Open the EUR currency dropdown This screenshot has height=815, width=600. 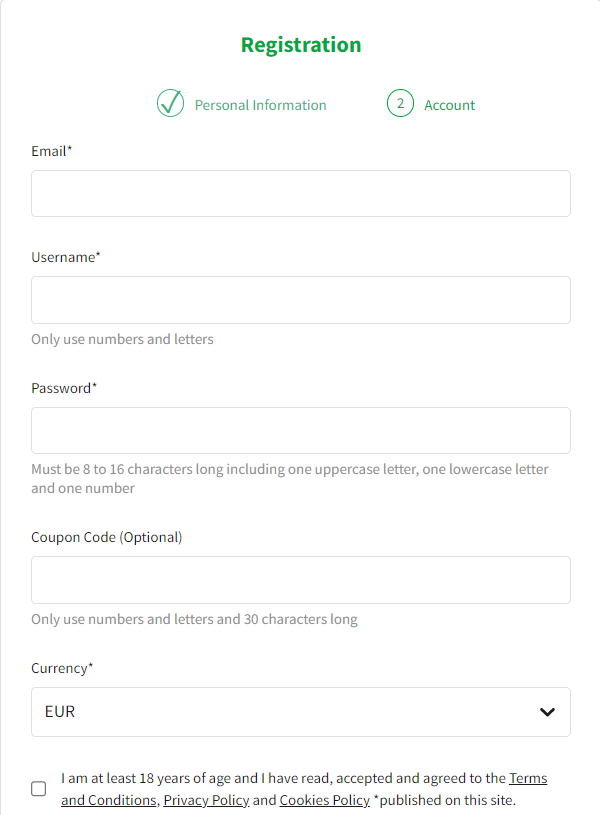tap(301, 712)
